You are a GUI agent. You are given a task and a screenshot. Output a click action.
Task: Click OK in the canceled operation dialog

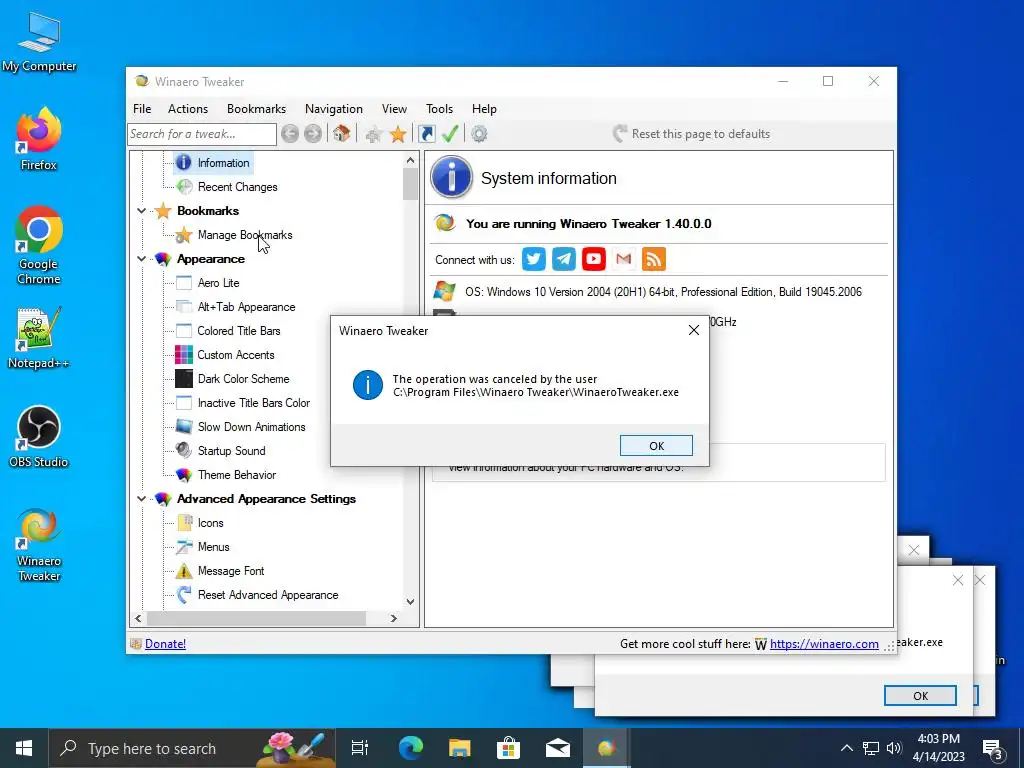pyautogui.click(x=656, y=445)
